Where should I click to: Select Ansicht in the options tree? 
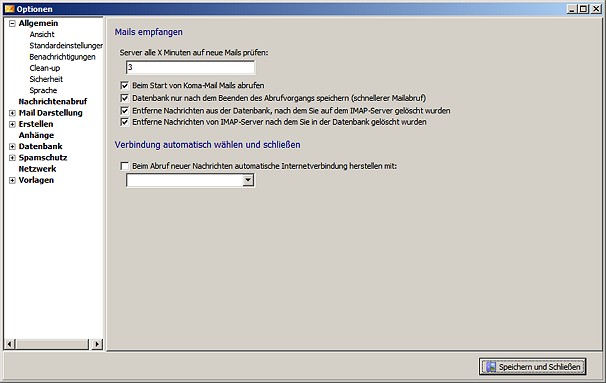point(42,34)
